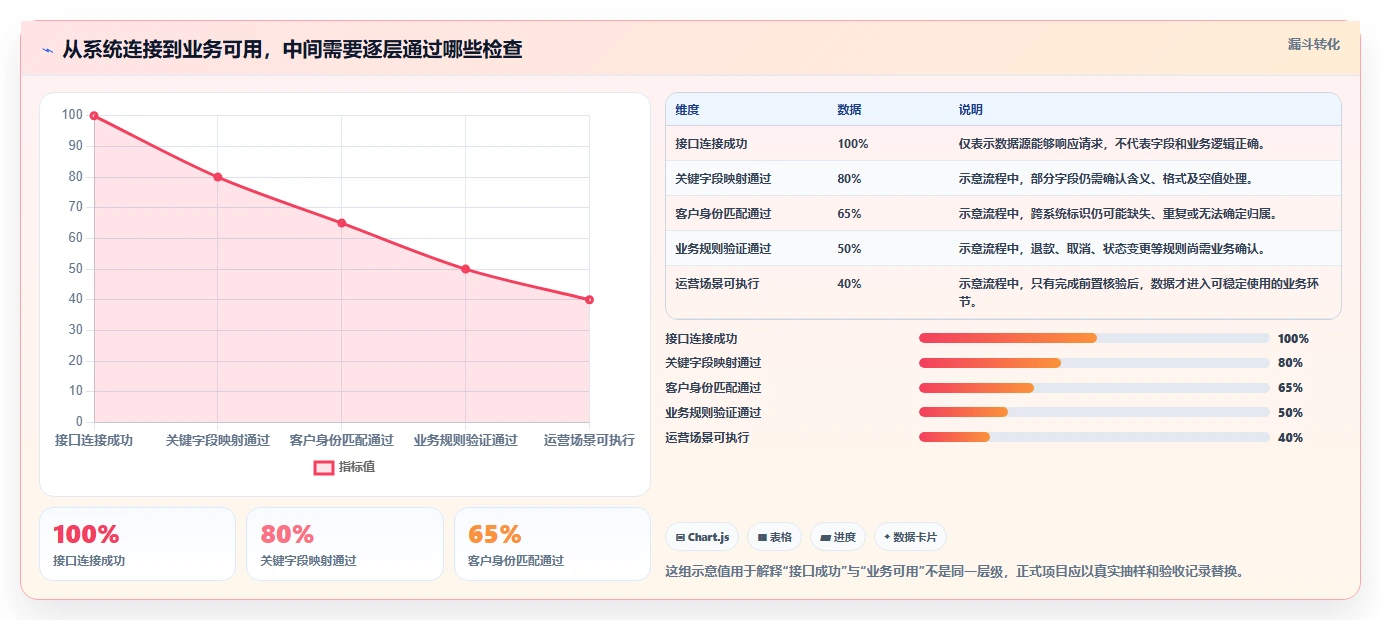1381x620 pixels.
Task: Click the 业务规则验证通过 progress bar
Action: point(1094,412)
